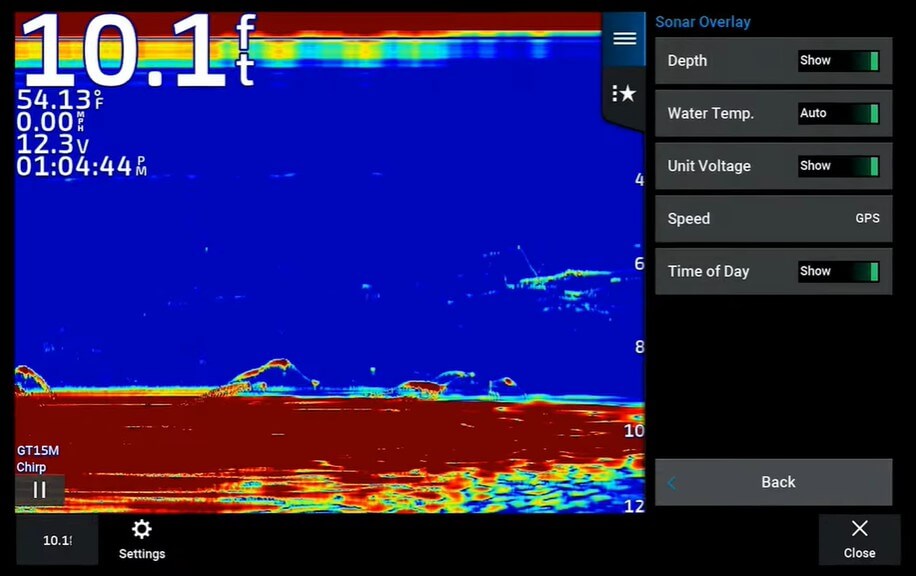Change the Water Temp. Auto setting
Screen dimensions: 916x576
tap(838, 114)
